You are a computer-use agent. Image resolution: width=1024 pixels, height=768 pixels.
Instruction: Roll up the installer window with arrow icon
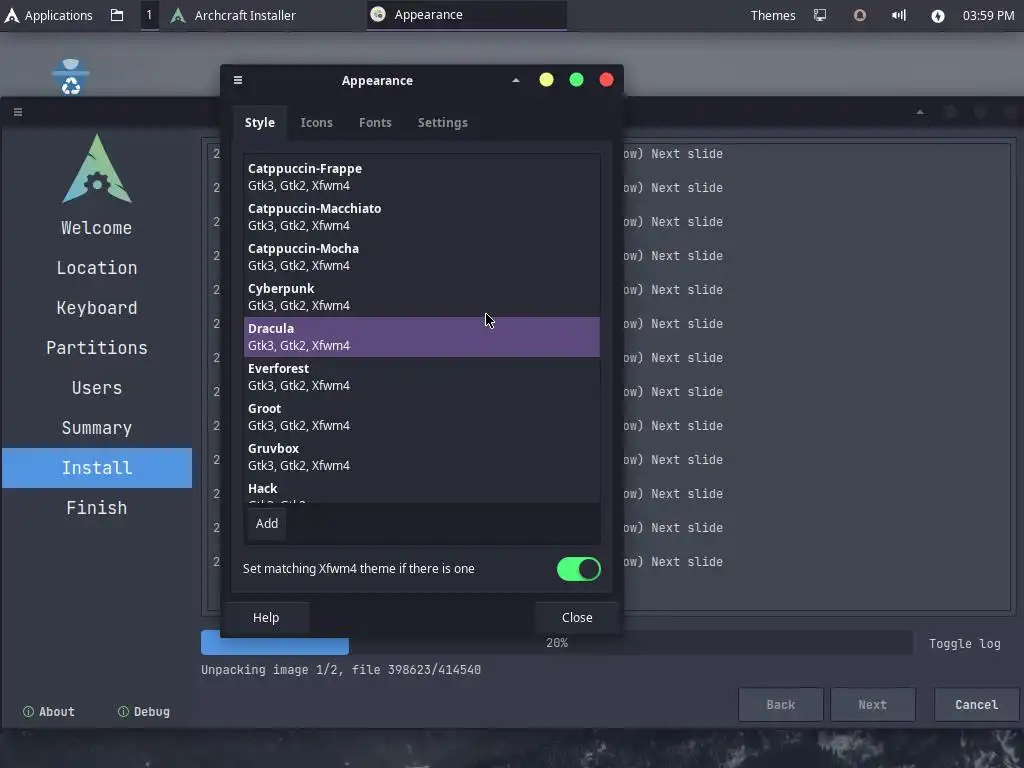click(x=920, y=112)
